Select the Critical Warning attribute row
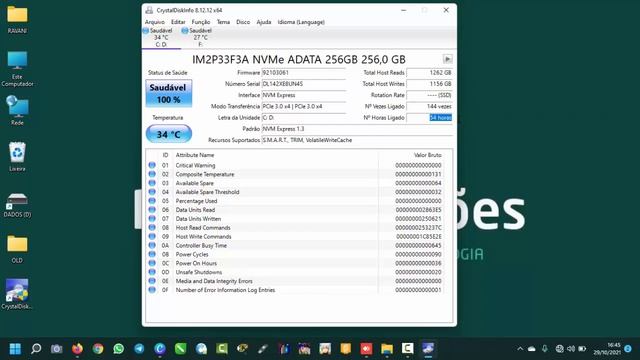The height and width of the screenshot is (360, 640). [x=296, y=165]
